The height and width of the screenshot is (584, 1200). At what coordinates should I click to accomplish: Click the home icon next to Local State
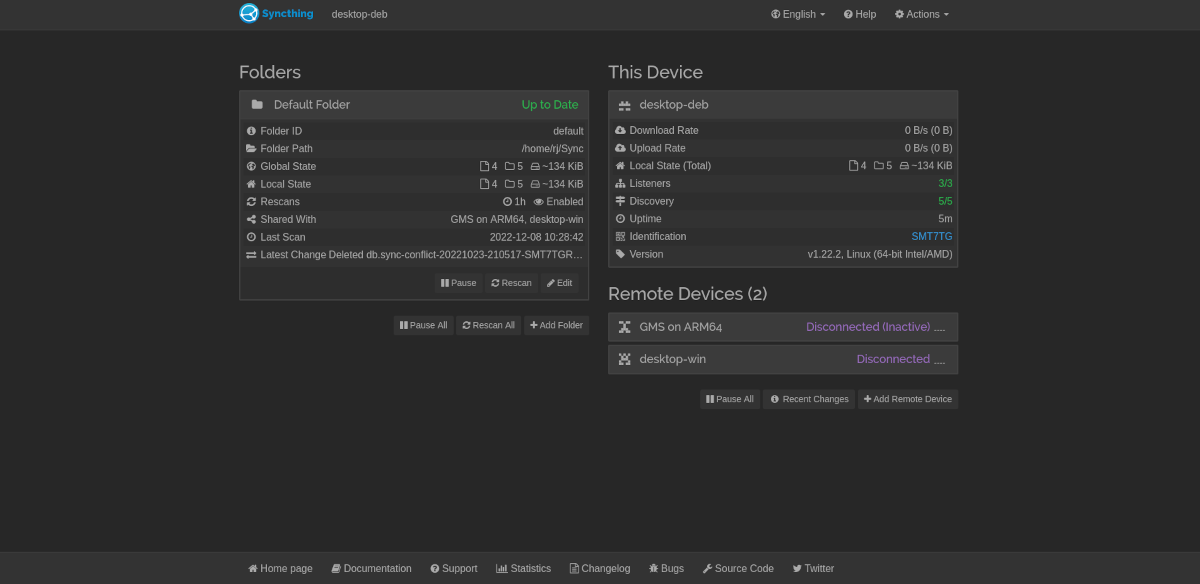pos(252,183)
